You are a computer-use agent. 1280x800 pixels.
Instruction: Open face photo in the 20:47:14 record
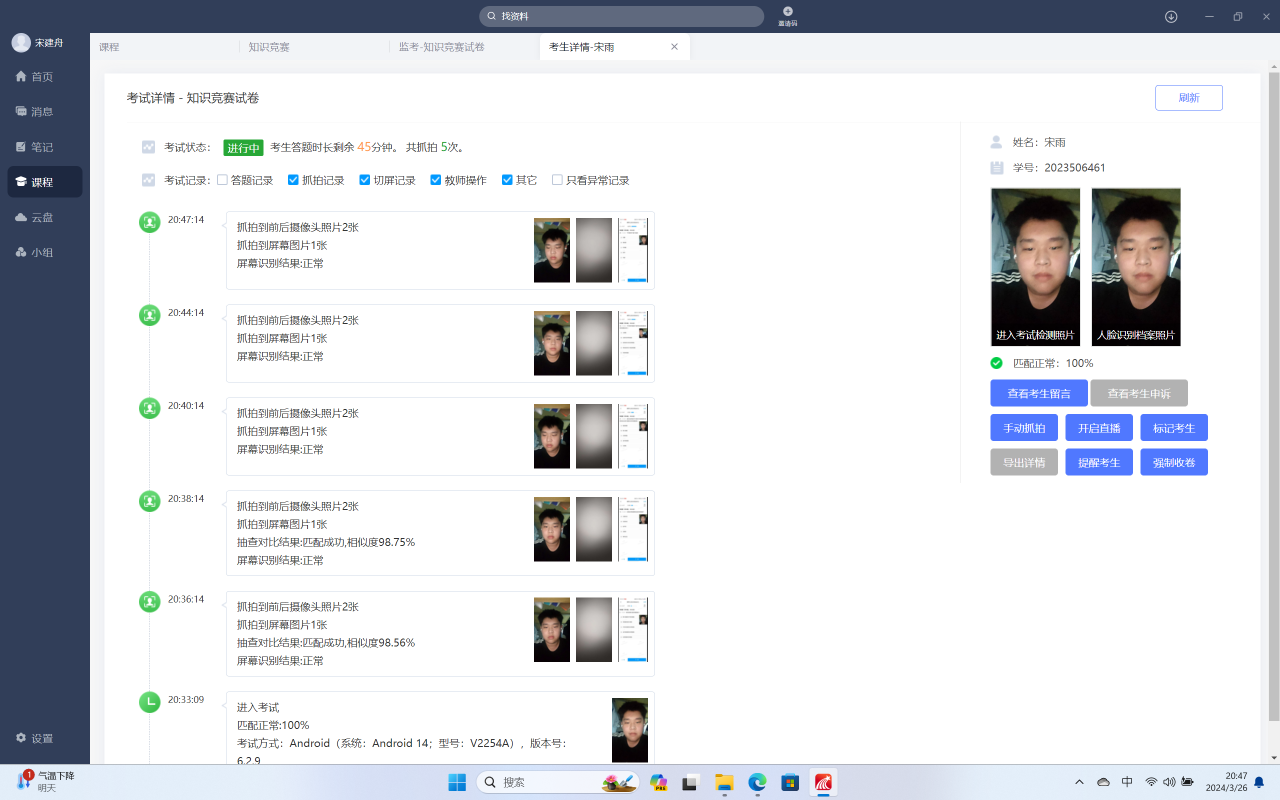click(552, 250)
